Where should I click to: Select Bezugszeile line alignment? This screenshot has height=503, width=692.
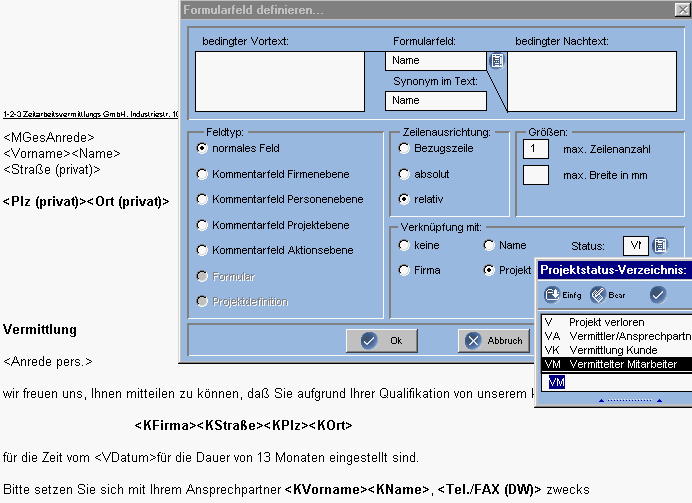(x=404, y=148)
